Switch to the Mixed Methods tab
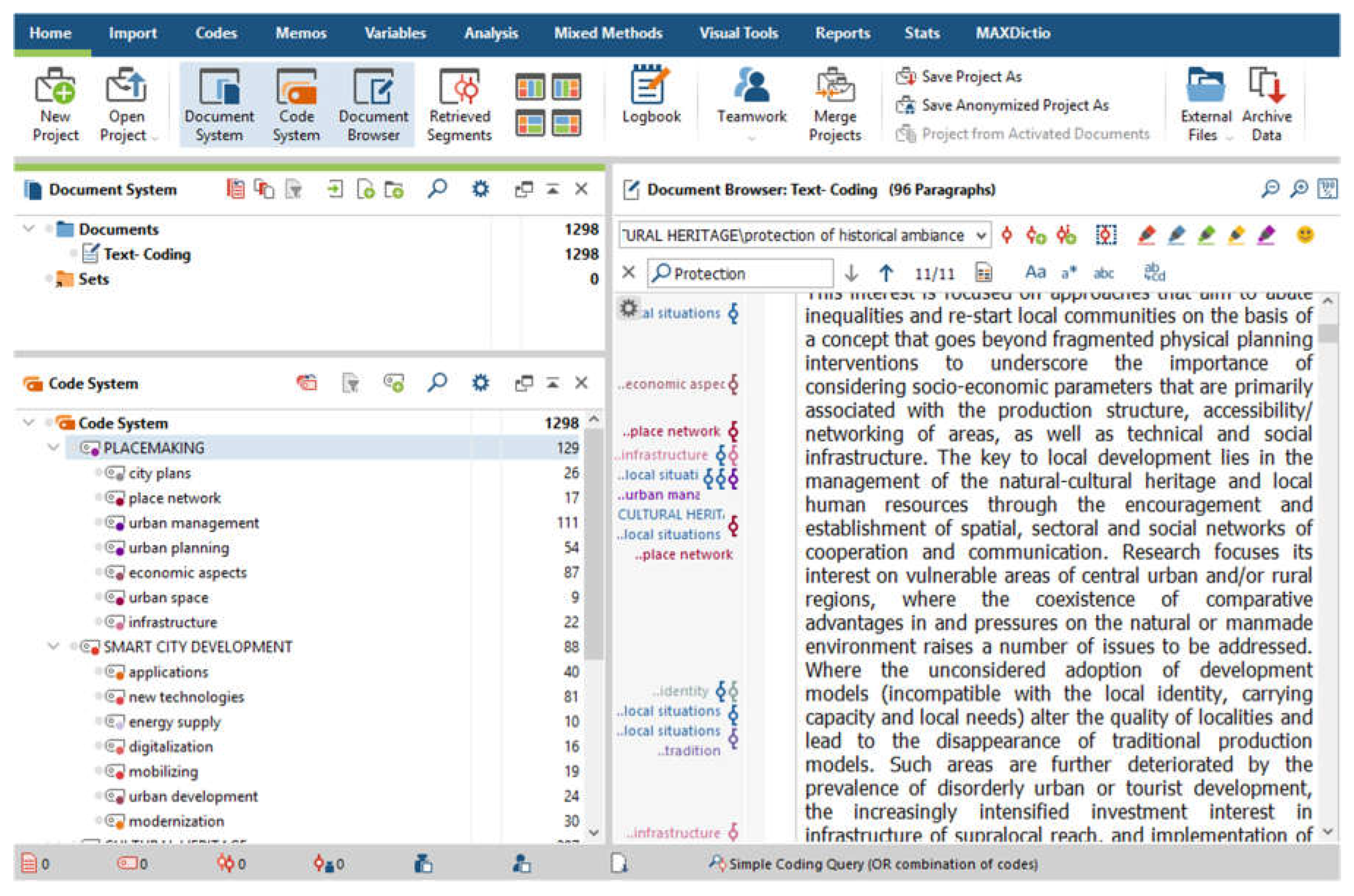1354x896 pixels. (x=608, y=33)
